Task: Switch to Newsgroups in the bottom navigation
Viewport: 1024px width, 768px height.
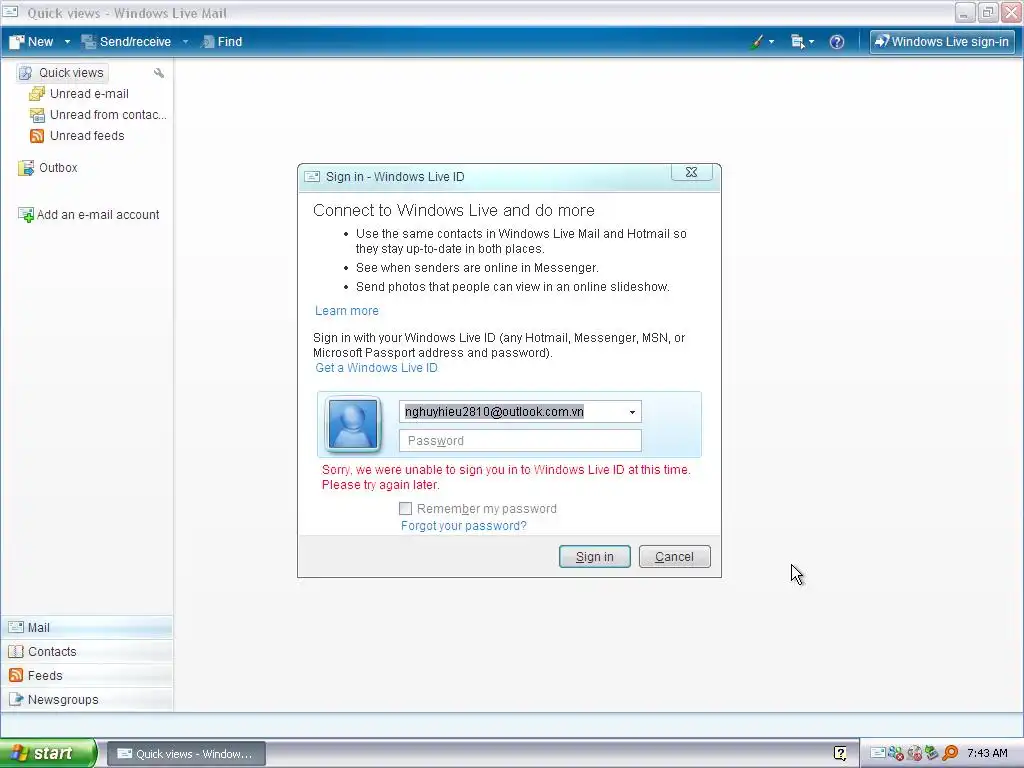Action: click(87, 699)
